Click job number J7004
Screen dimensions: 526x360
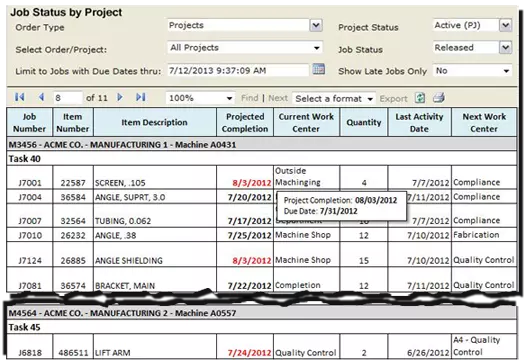tap(30, 197)
